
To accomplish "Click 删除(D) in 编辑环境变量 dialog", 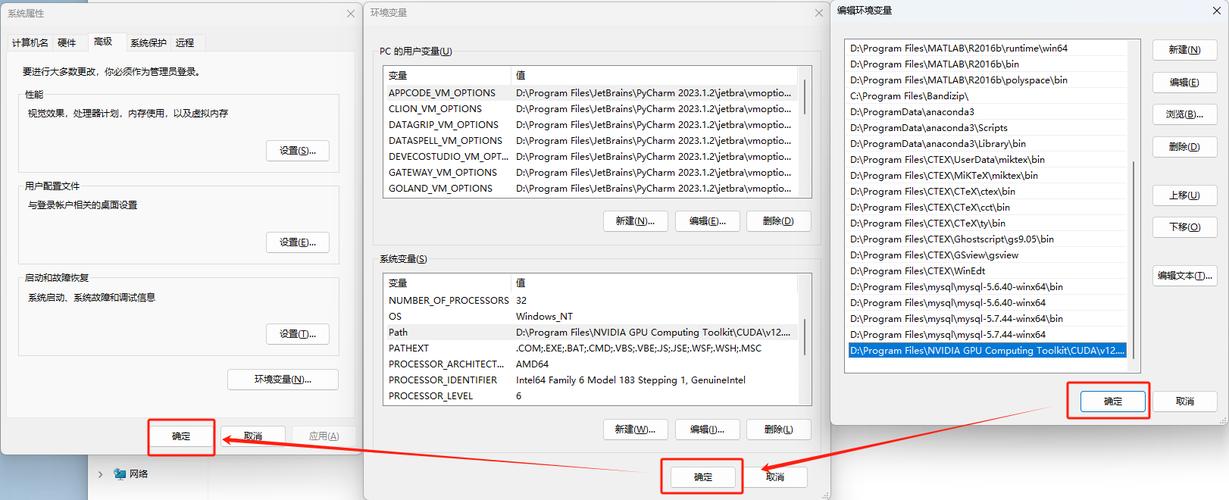I will (x=1185, y=146).
